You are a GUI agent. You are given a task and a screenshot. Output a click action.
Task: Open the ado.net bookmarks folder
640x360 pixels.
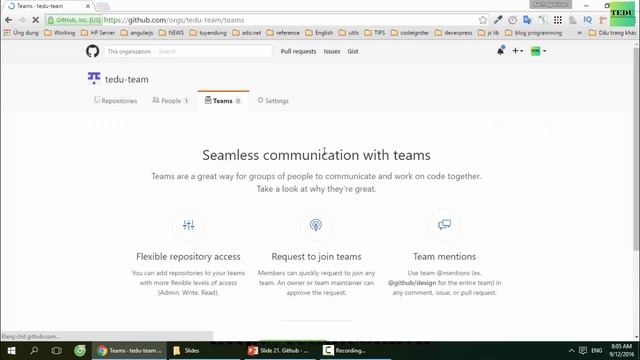click(x=247, y=33)
